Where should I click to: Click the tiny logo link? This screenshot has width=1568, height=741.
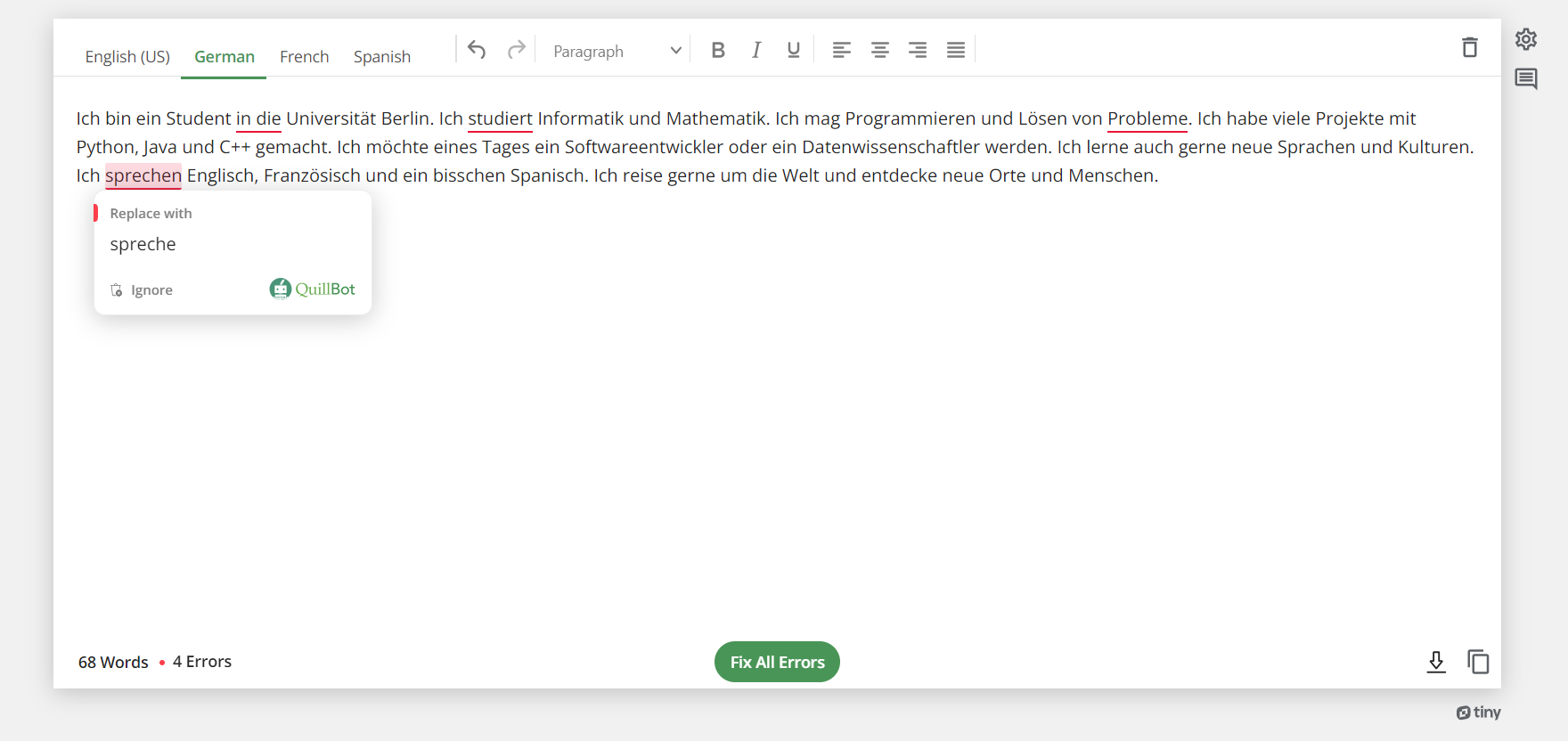pos(1479,712)
